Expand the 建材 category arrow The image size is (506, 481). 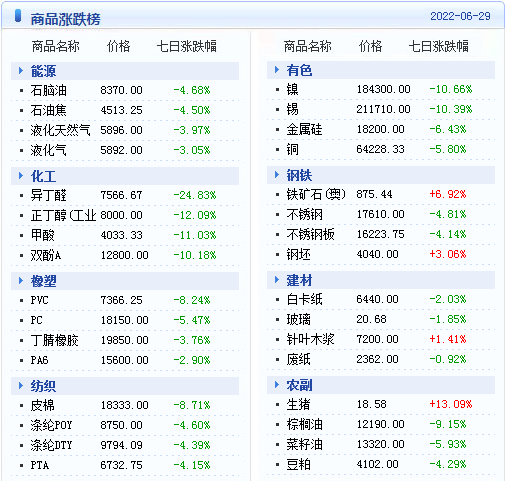[x=277, y=280]
